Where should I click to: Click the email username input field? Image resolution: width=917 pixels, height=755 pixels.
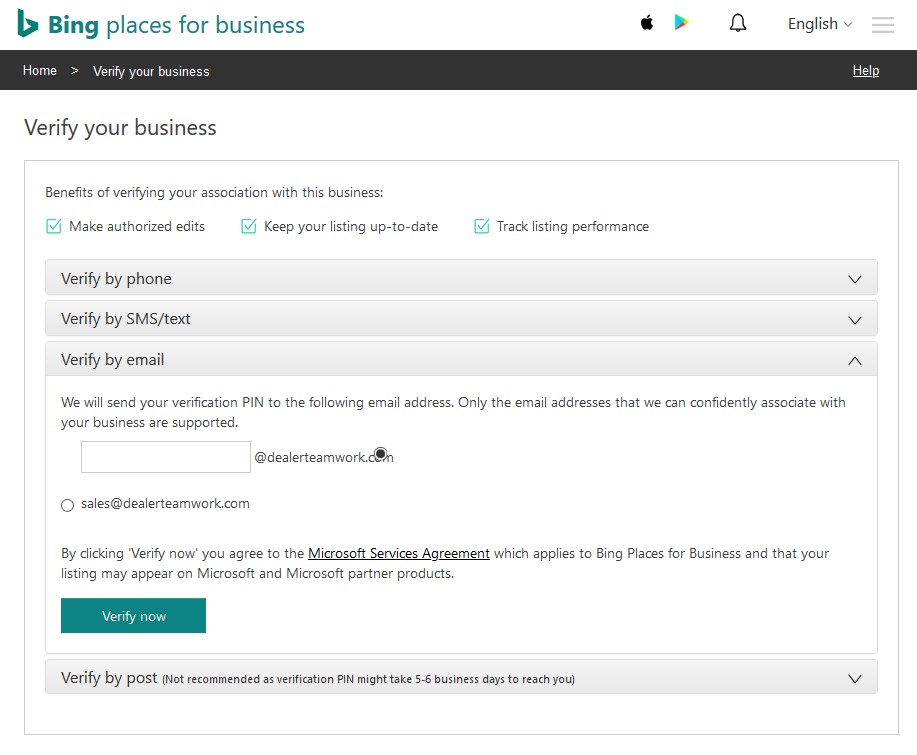[x=165, y=456]
